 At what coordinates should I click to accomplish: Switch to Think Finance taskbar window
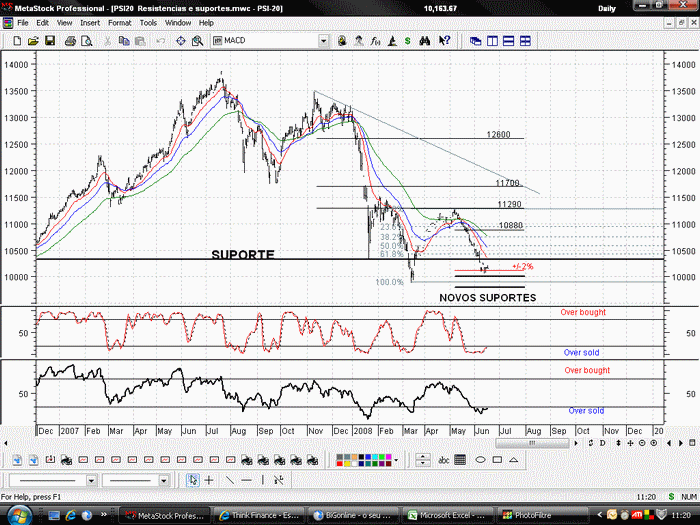(x=260, y=515)
